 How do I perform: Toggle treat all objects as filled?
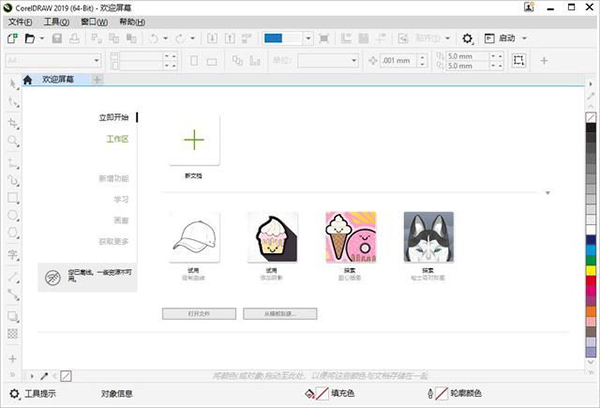pos(518,60)
